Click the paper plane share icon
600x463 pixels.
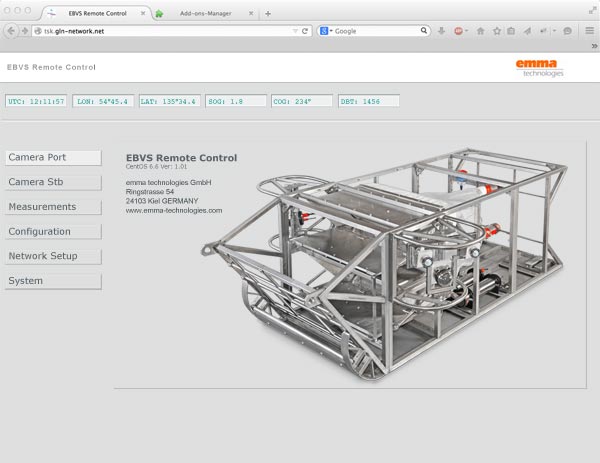528,31
